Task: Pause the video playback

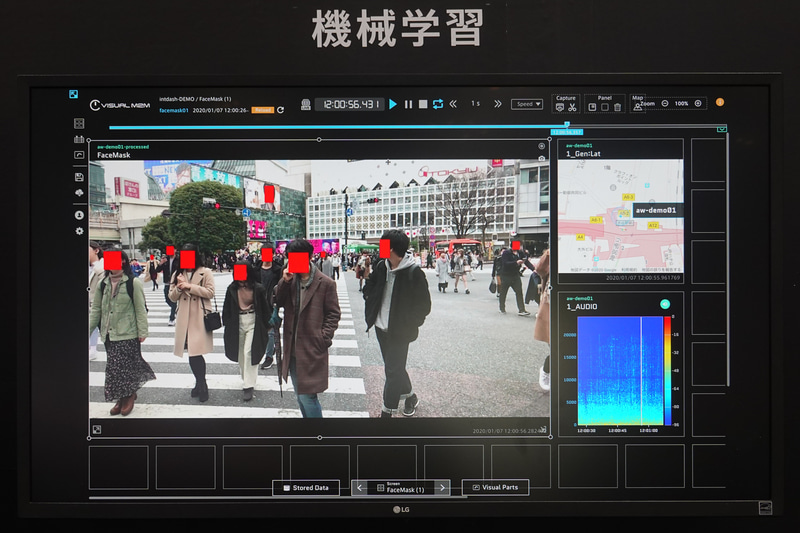Action: [408, 104]
